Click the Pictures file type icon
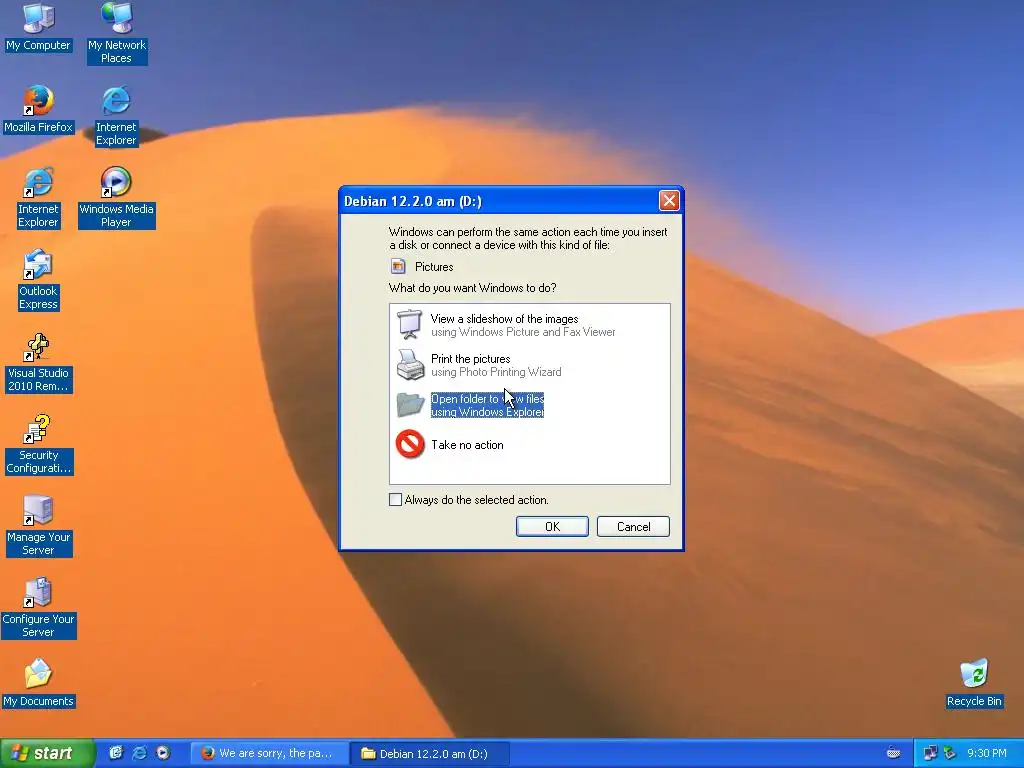 pyautogui.click(x=398, y=266)
